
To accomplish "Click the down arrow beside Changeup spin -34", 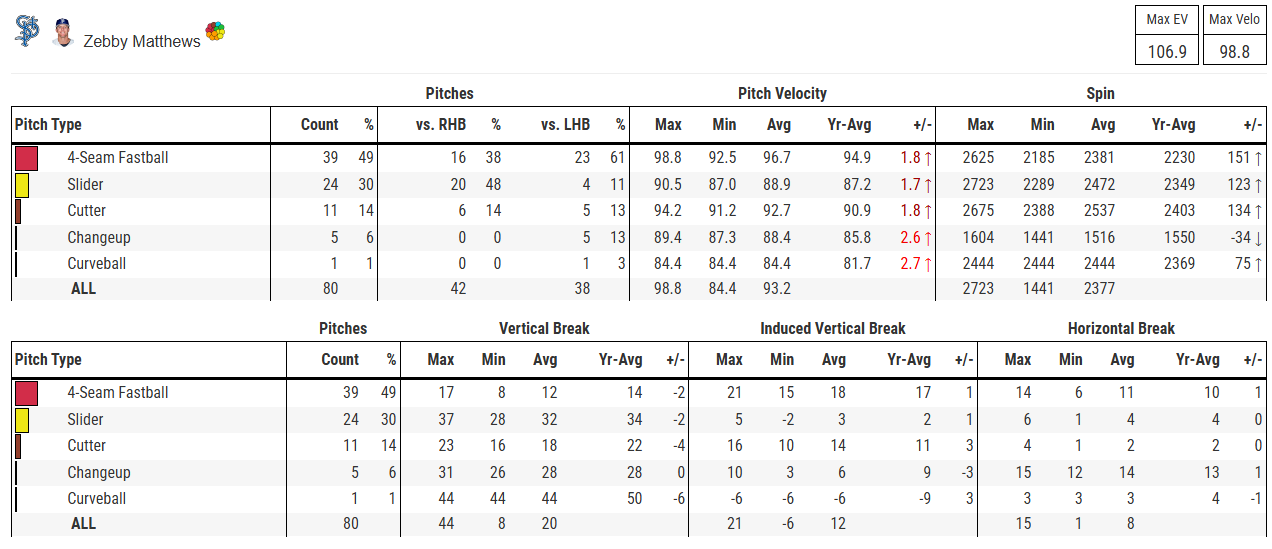I will tap(1258, 238).
